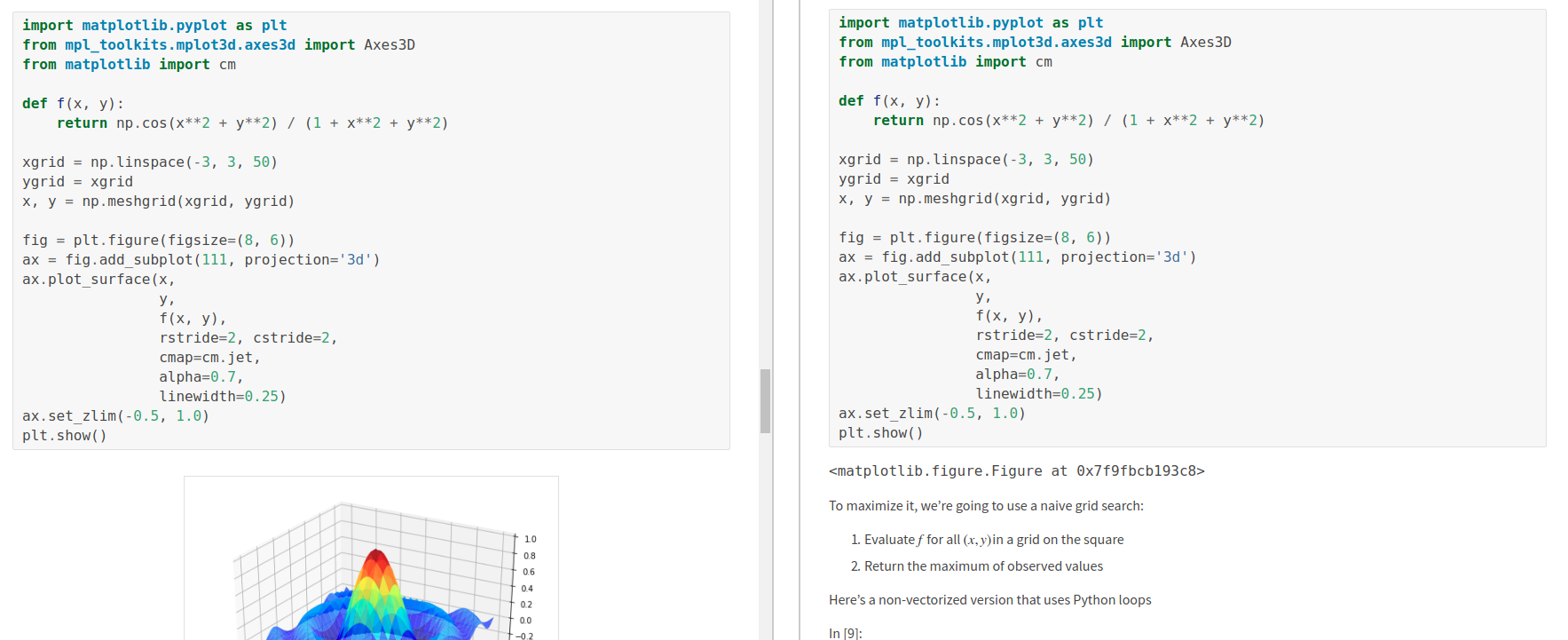The image size is (1568, 640).
Task: Click 'alpha=0.7,' line in right cell
Action: [1018, 375]
